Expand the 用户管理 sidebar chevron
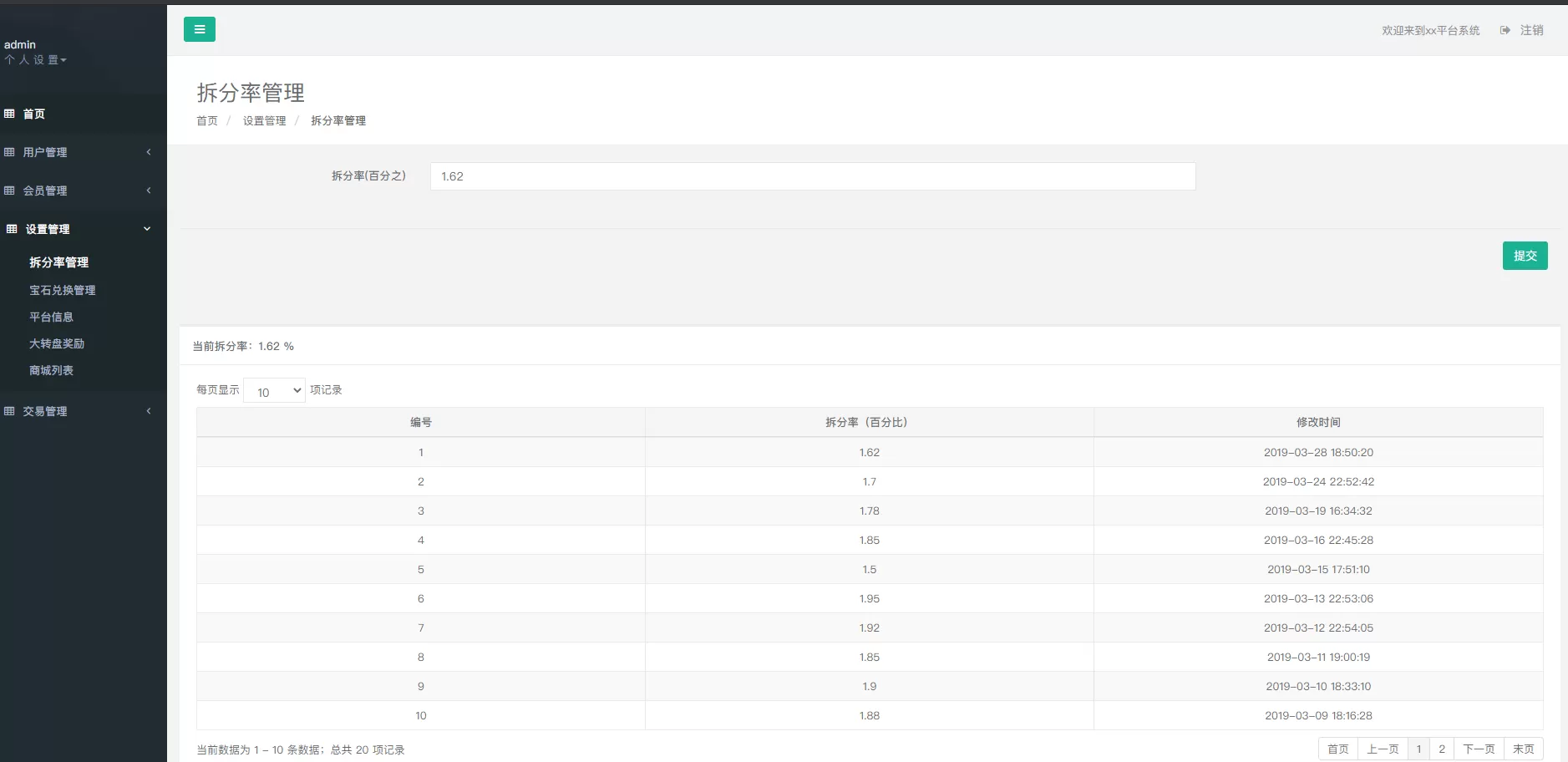The height and width of the screenshot is (762, 1568). 149,152
